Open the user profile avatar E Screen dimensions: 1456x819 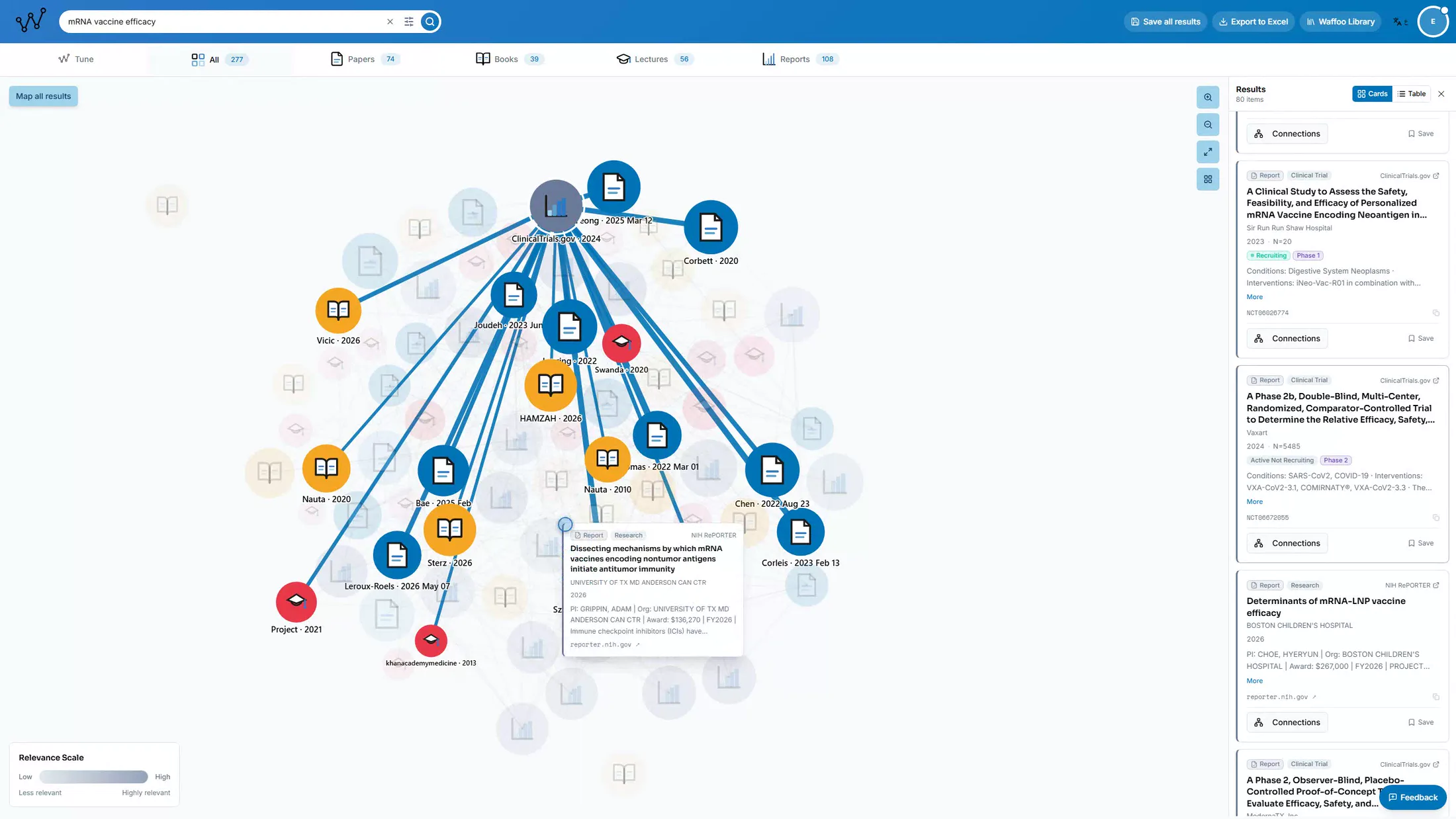click(x=1433, y=22)
